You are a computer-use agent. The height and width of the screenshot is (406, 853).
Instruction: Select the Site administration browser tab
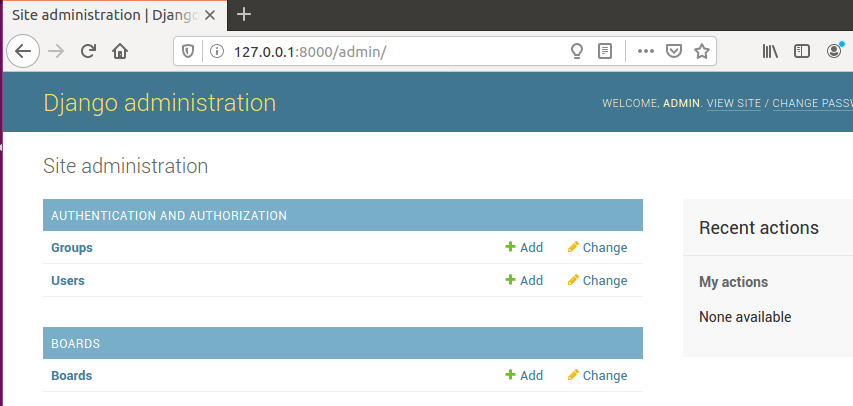[115, 16]
